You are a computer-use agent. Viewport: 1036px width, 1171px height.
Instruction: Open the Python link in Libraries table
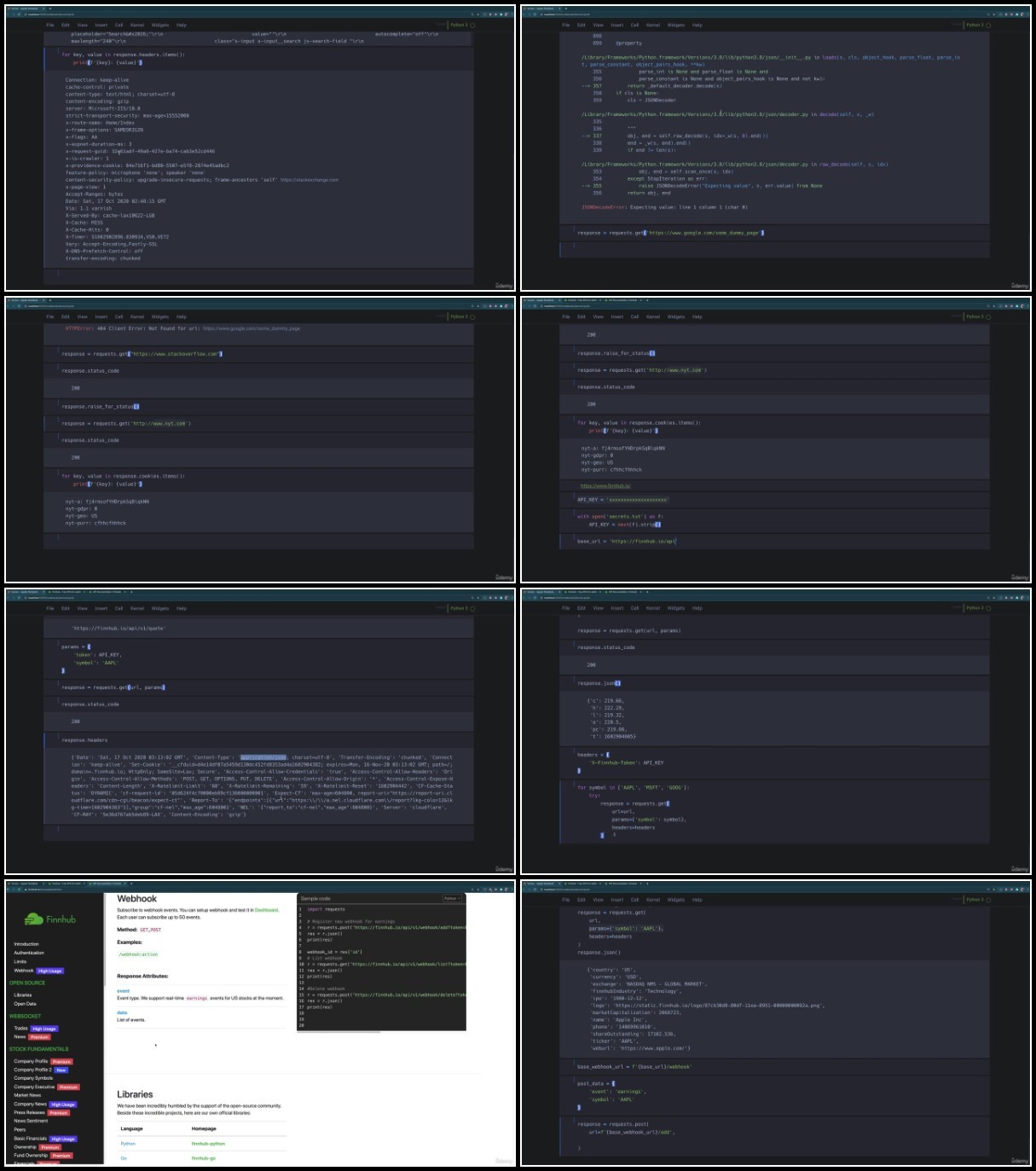pos(128,1144)
